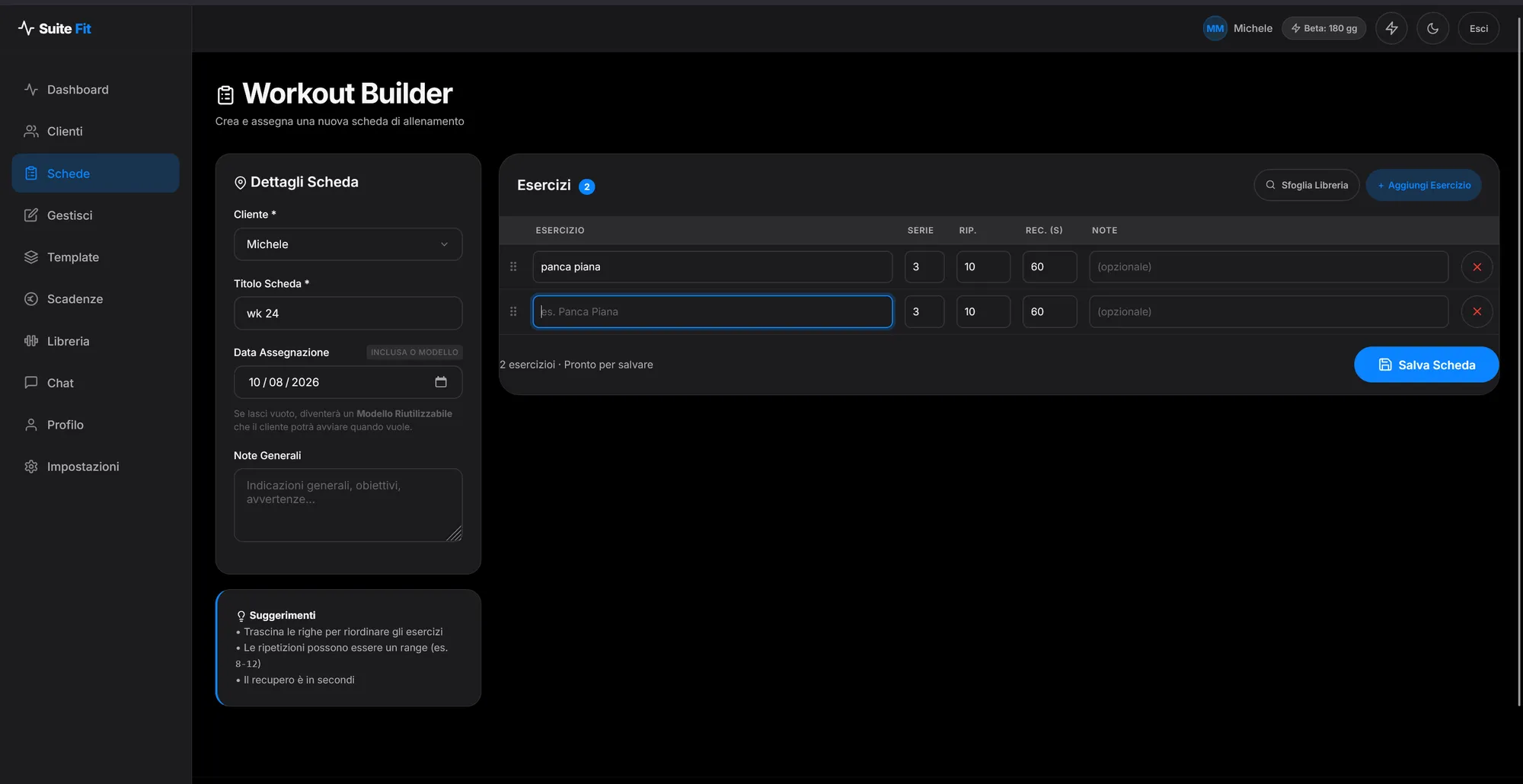Screen dimensions: 1523x784
Task: Click the Titolo Scheda field
Action: pos(348,314)
